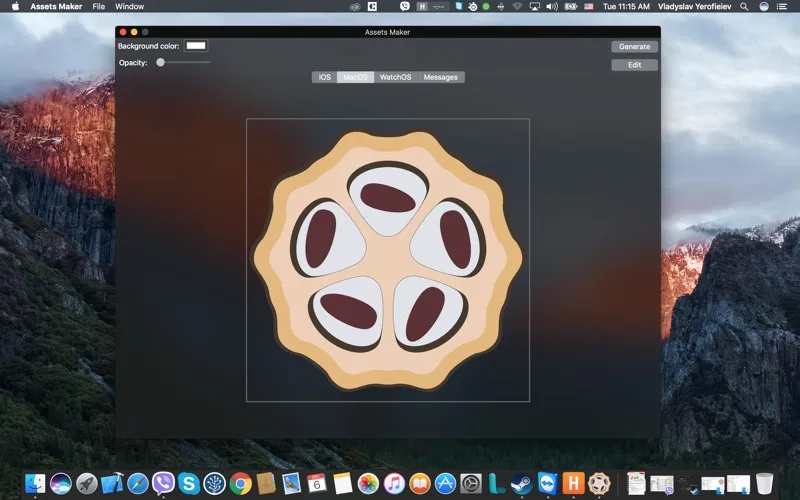Launch Google Chrome from the dock
The width and height of the screenshot is (800, 500).
[x=240, y=484]
